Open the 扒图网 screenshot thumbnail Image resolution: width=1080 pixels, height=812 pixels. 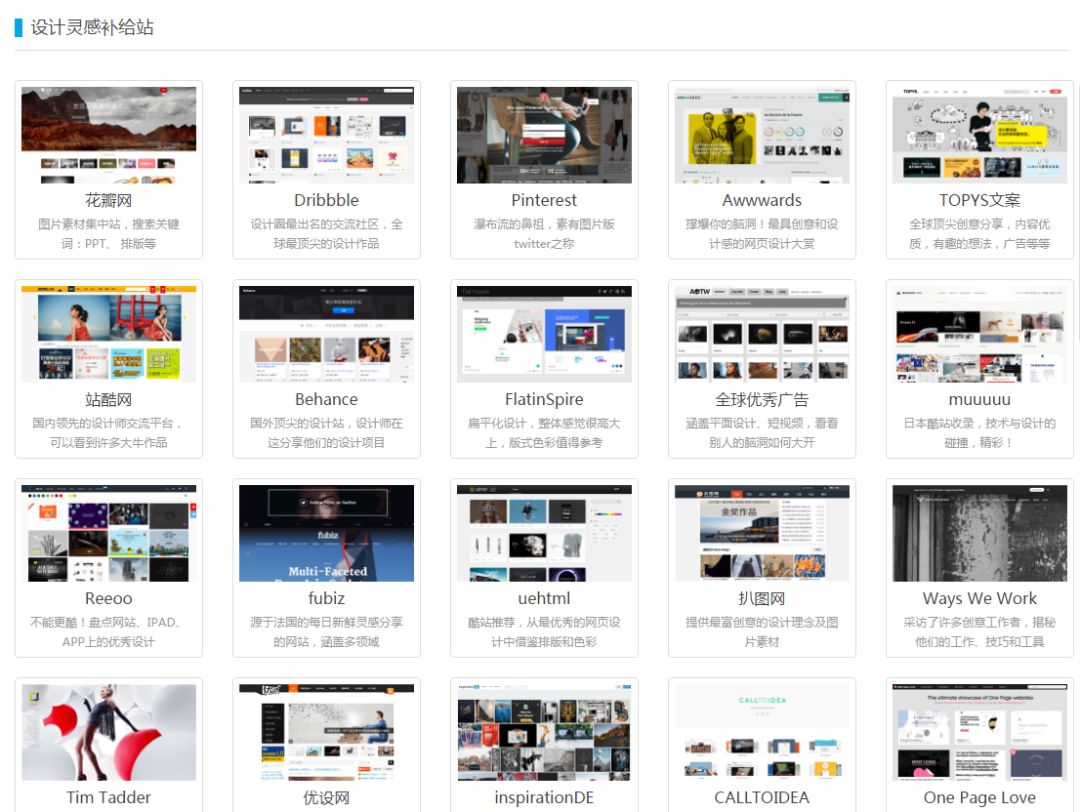coord(762,533)
